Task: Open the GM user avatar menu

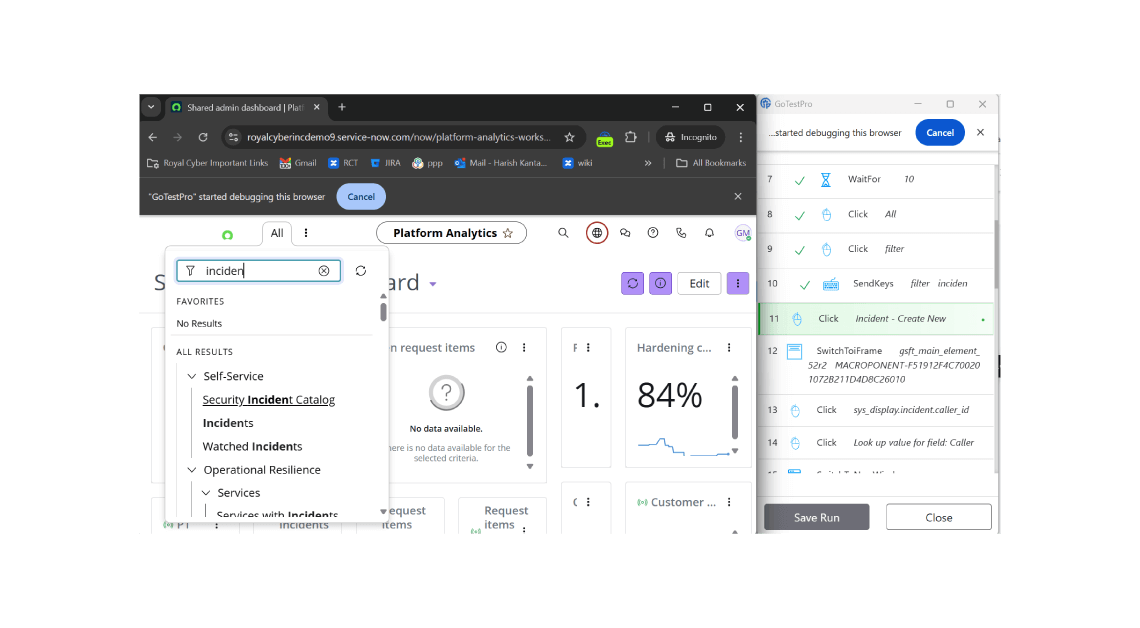Action: 742,233
